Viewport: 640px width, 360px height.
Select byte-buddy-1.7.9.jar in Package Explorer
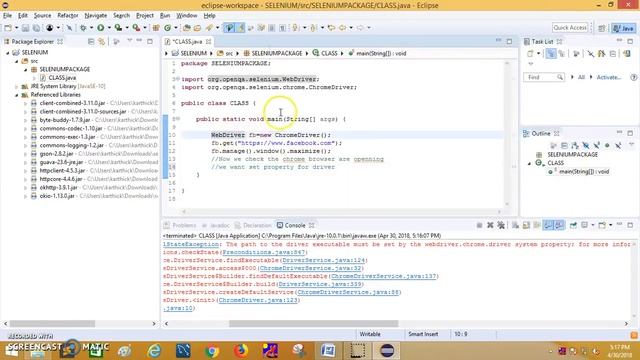[65, 120]
